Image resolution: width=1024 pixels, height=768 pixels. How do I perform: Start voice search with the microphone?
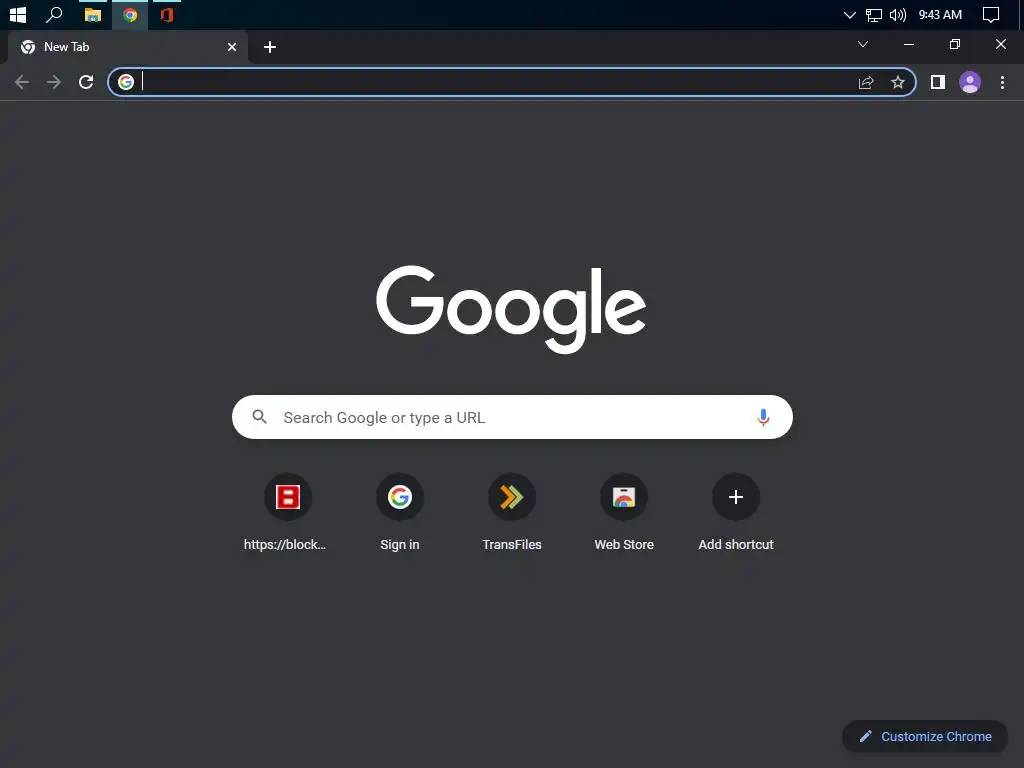(763, 417)
